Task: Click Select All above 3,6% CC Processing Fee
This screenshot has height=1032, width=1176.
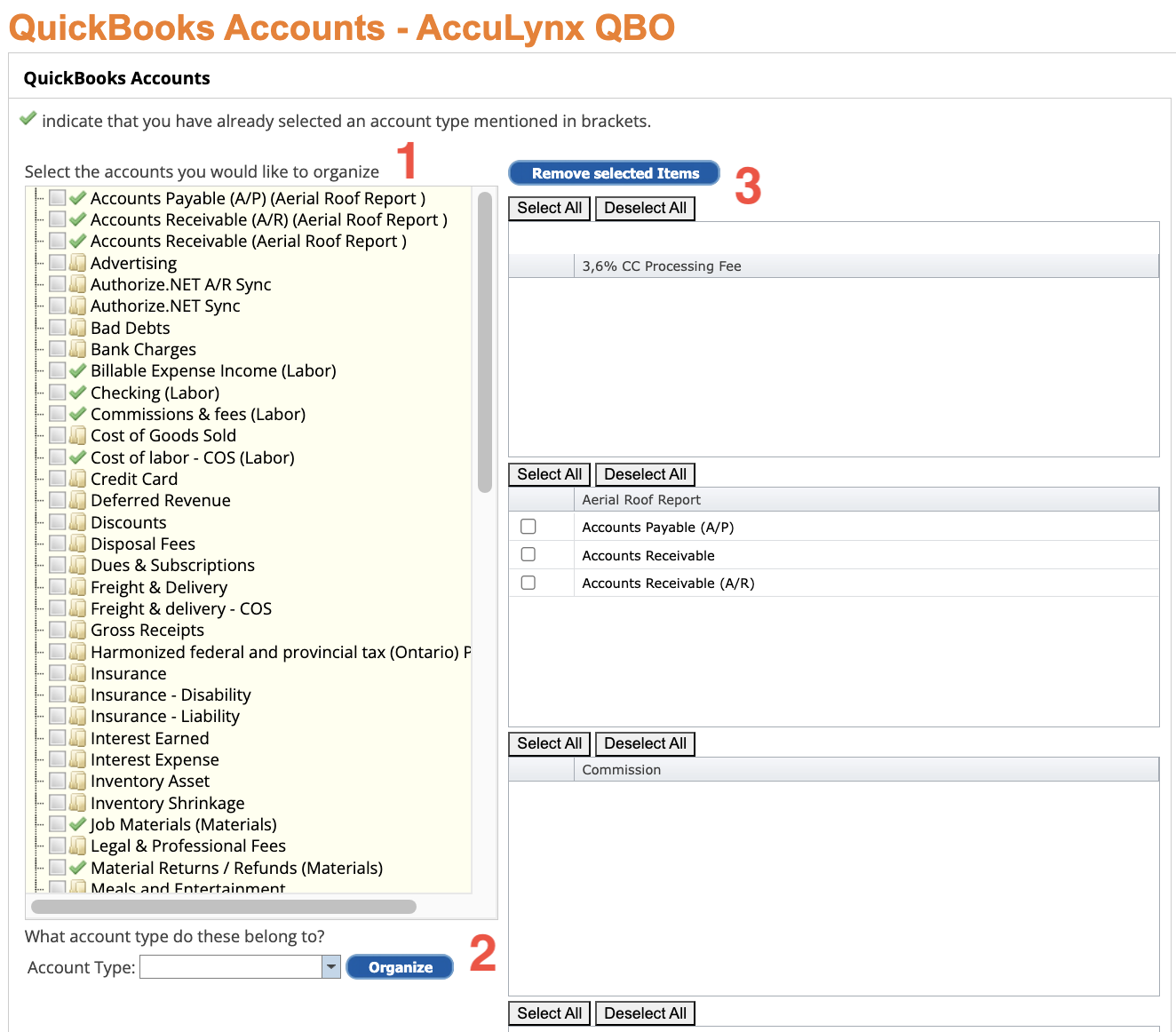Action: [550, 208]
